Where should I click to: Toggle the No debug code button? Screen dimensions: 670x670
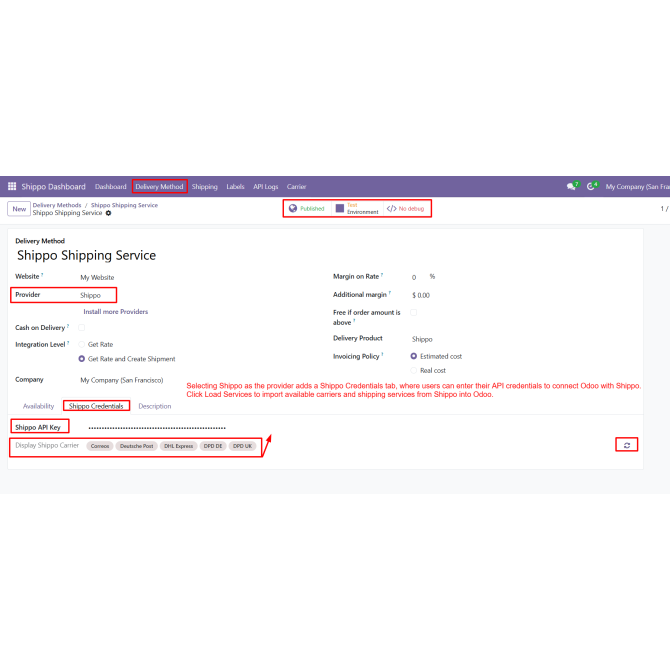(406, 209)
